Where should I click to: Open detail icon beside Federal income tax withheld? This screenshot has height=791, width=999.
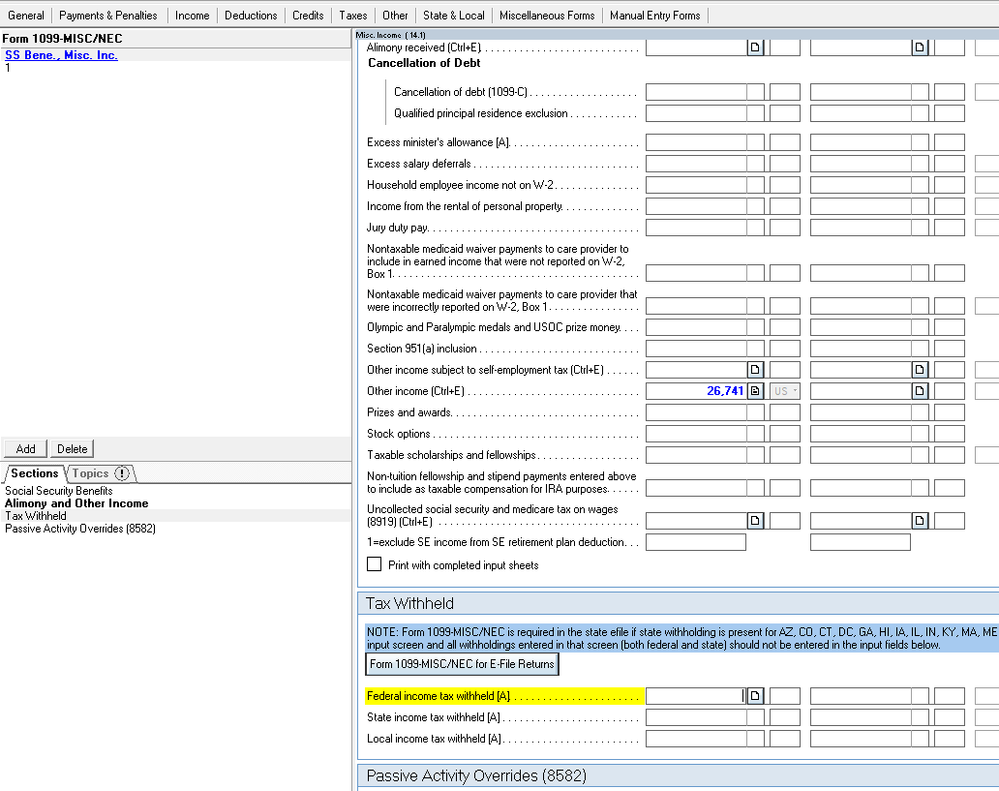757,695
